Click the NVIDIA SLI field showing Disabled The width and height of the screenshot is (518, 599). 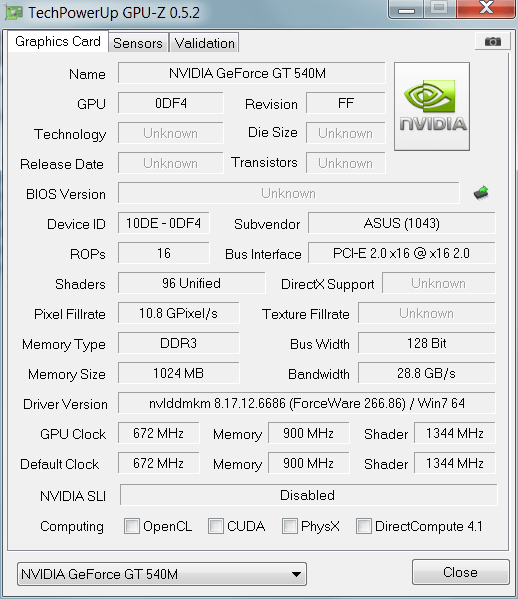(309, 495)
